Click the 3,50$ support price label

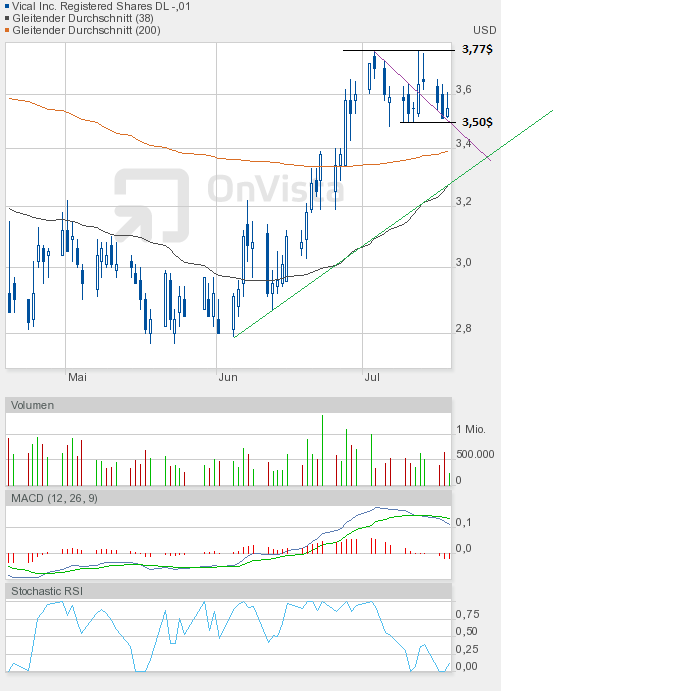(x=478, y=122)
